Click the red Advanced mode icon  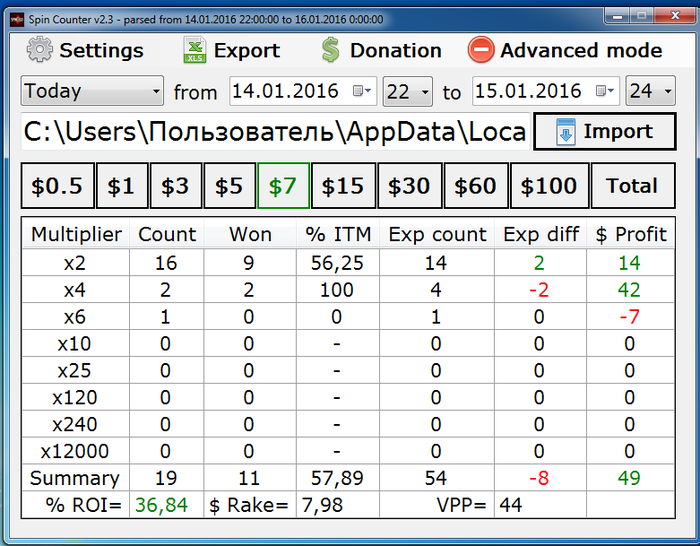(481, 50)
